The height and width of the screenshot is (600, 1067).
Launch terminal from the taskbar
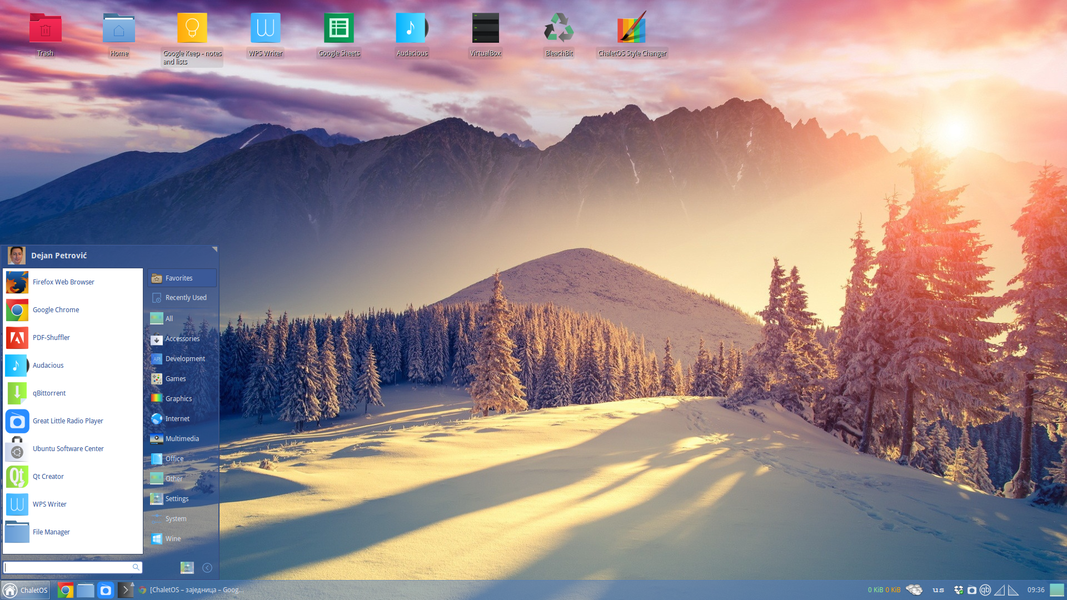126,590
